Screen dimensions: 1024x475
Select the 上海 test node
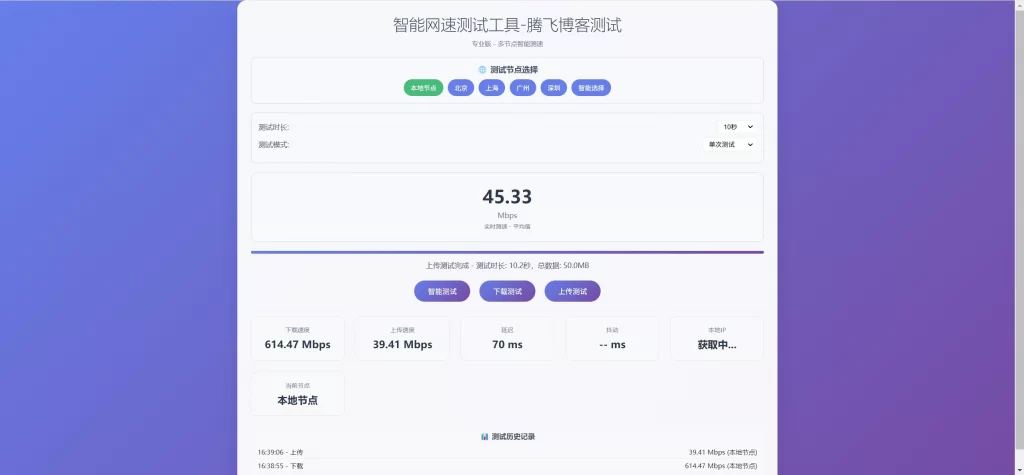pos(492,88)
